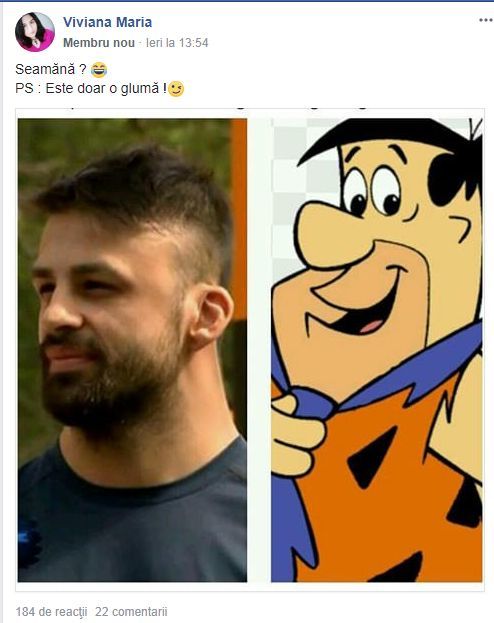Click the man's dark blue t-shirt

[x=132, y=517]
